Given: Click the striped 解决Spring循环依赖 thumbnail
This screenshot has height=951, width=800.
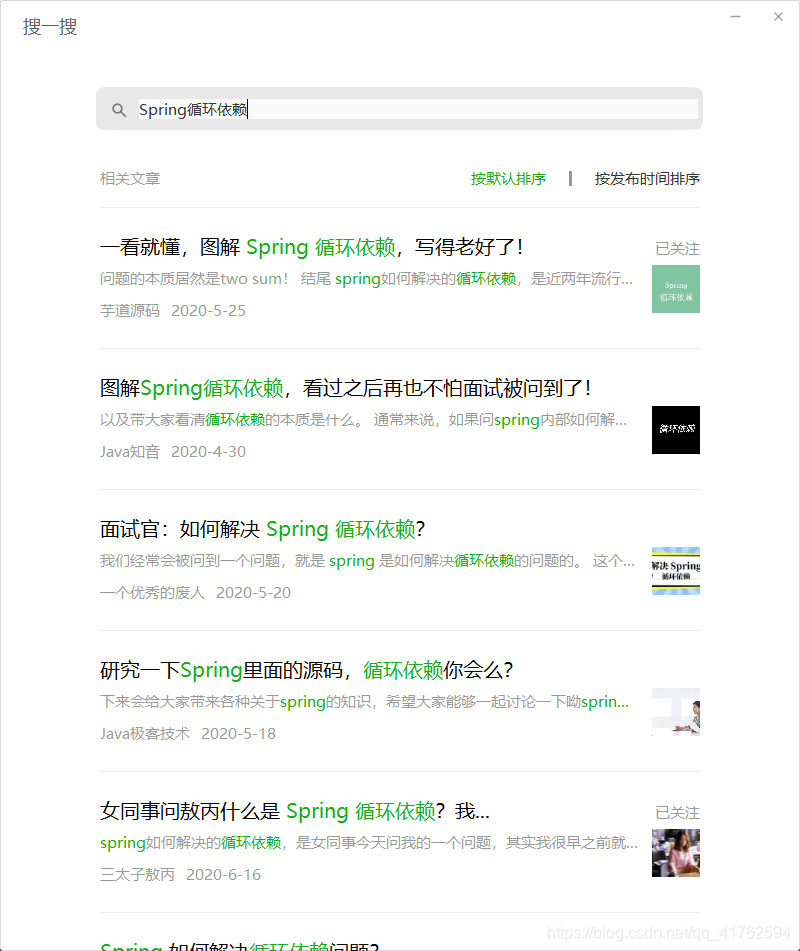Looking at the screenshot, I should click(x=676, y=571).
